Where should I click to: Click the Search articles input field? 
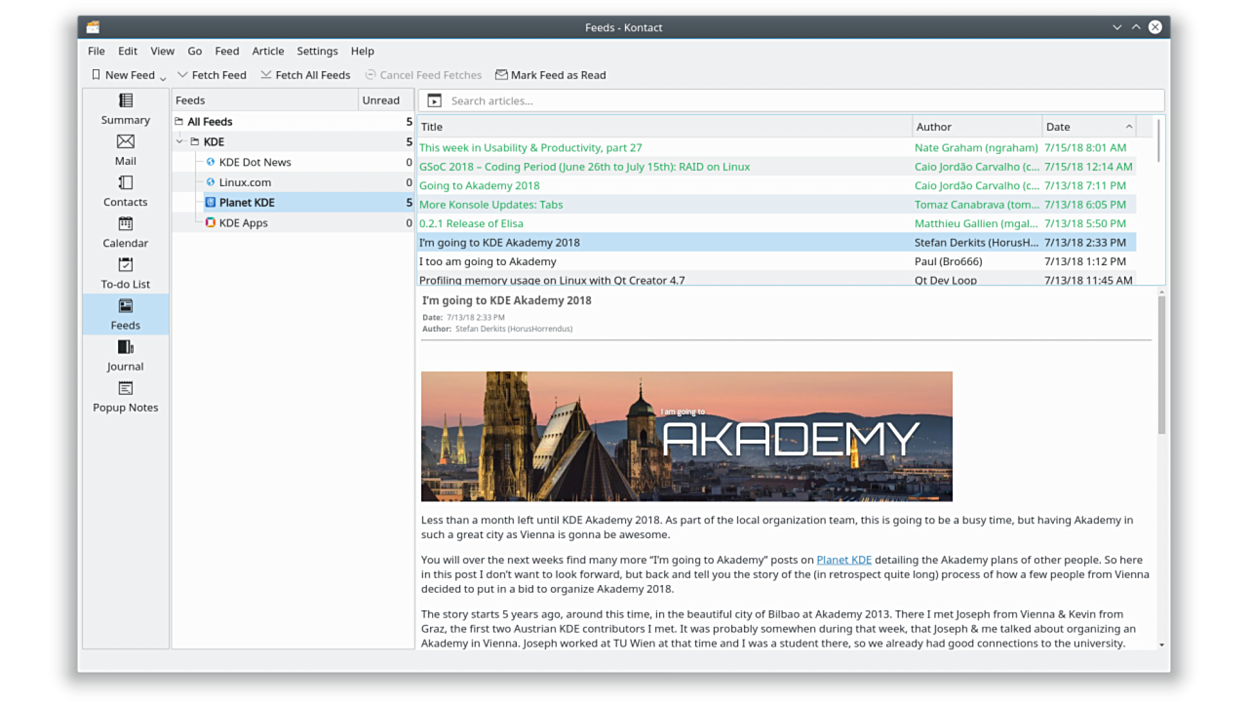click(800, 101)
